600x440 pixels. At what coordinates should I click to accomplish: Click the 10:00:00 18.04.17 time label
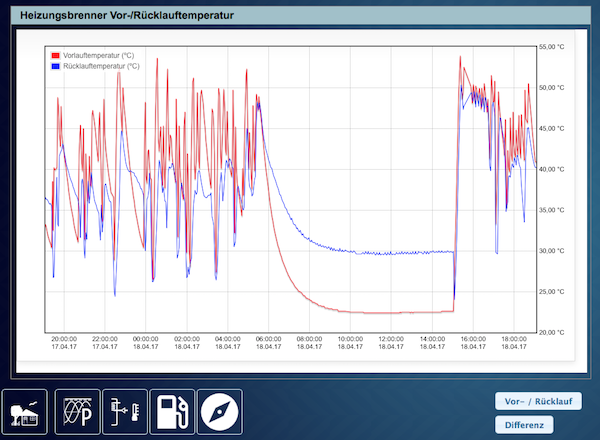click(350, 343)
